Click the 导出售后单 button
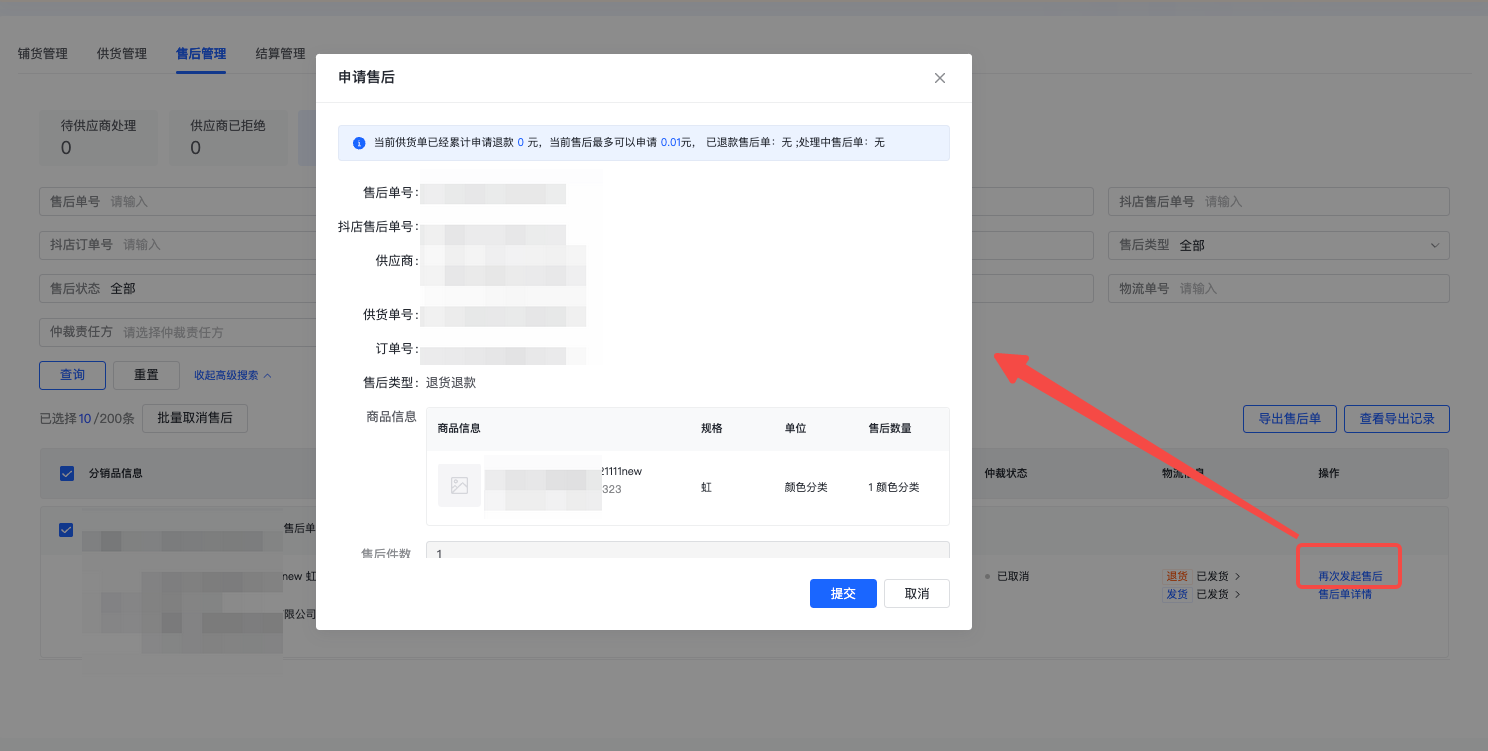Screen dimensions: 1488x751 (x=1289, y=419)
